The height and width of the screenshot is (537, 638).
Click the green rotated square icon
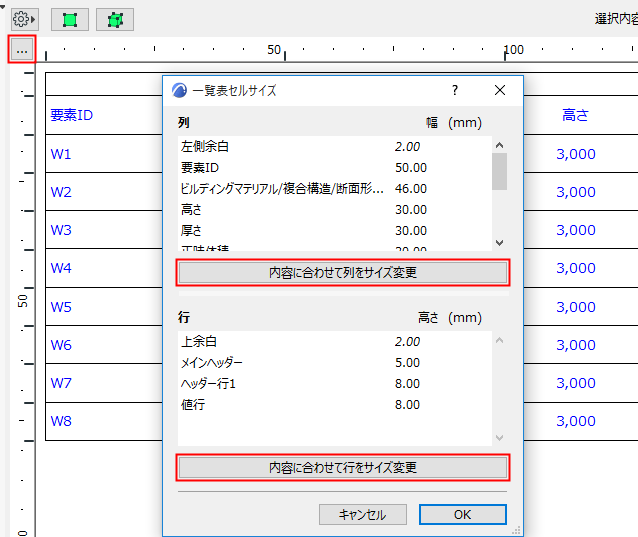[115, 20]
